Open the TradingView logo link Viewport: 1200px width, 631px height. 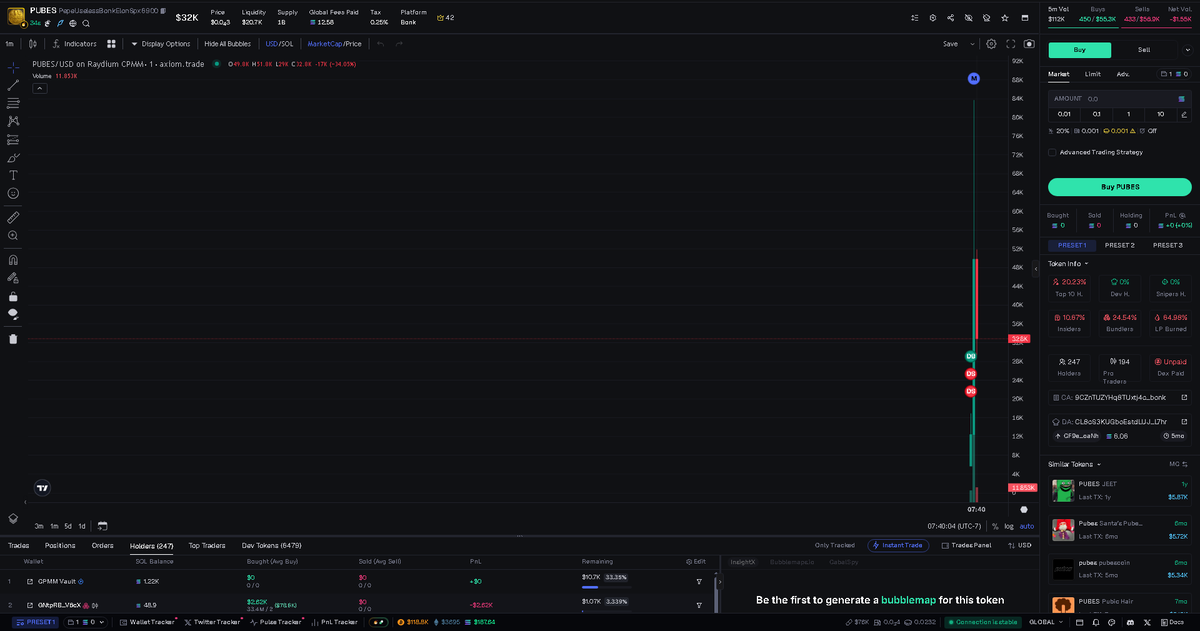point(42,489)
